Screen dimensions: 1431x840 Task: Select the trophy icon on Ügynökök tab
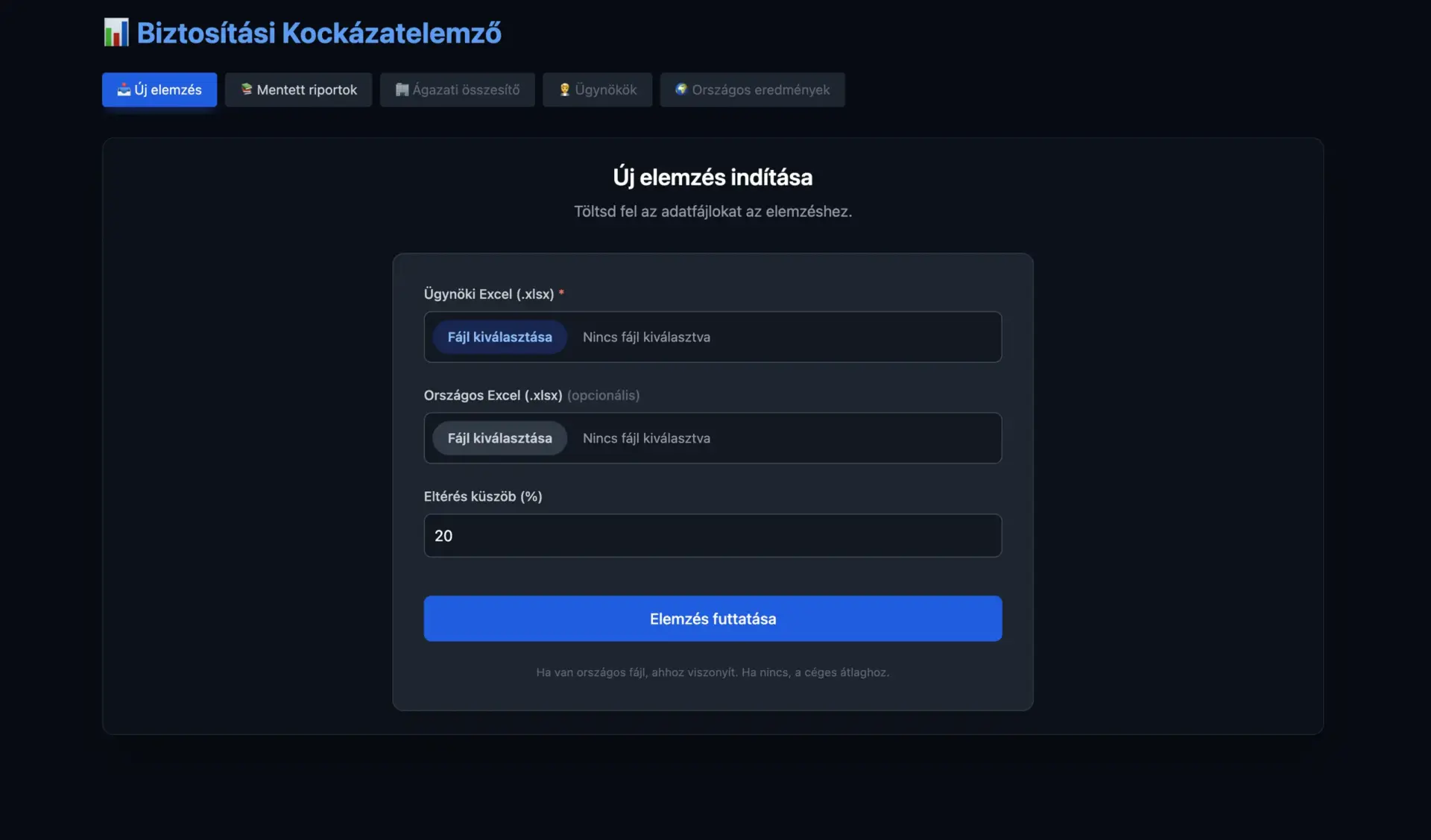[564, 89]
